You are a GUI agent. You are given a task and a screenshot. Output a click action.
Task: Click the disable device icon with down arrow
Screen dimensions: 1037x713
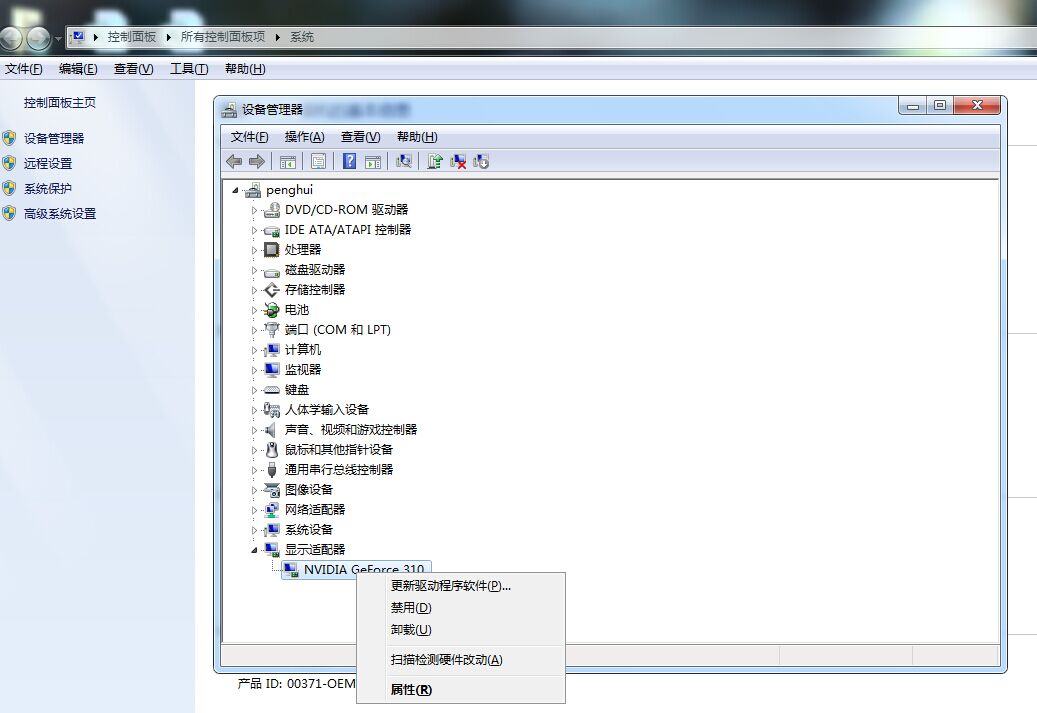coord(481,161)
